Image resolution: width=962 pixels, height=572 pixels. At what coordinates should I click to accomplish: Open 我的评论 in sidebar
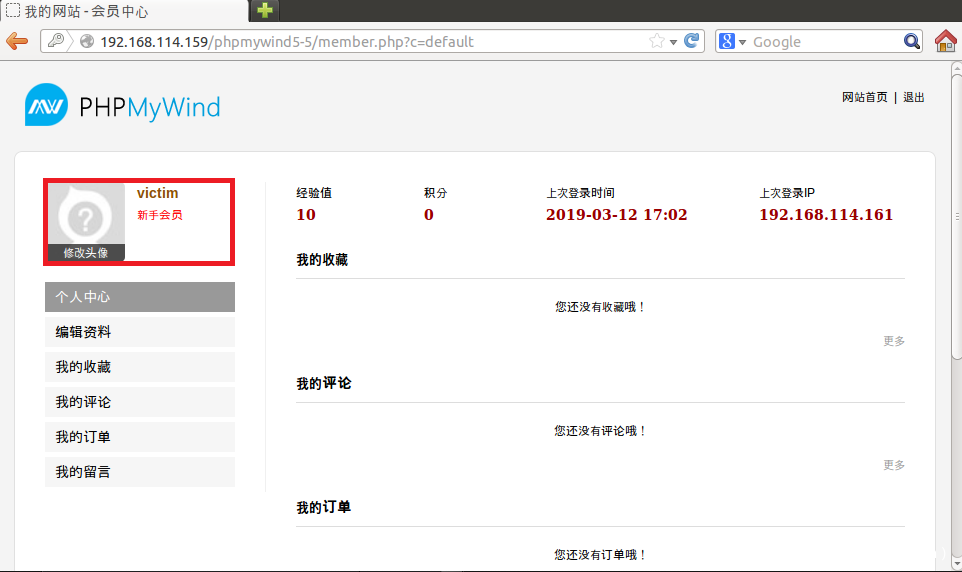tap(140, 402)
